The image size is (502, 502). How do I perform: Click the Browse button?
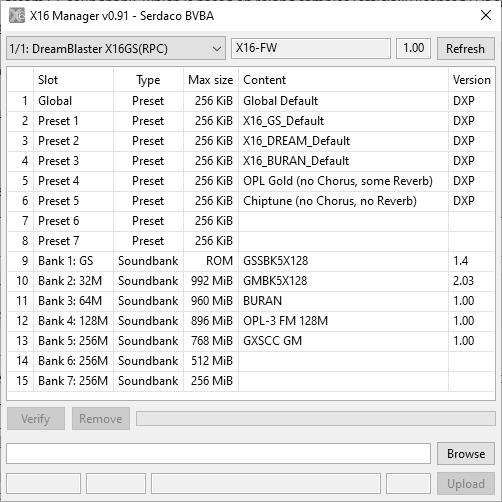click(466, 454)
